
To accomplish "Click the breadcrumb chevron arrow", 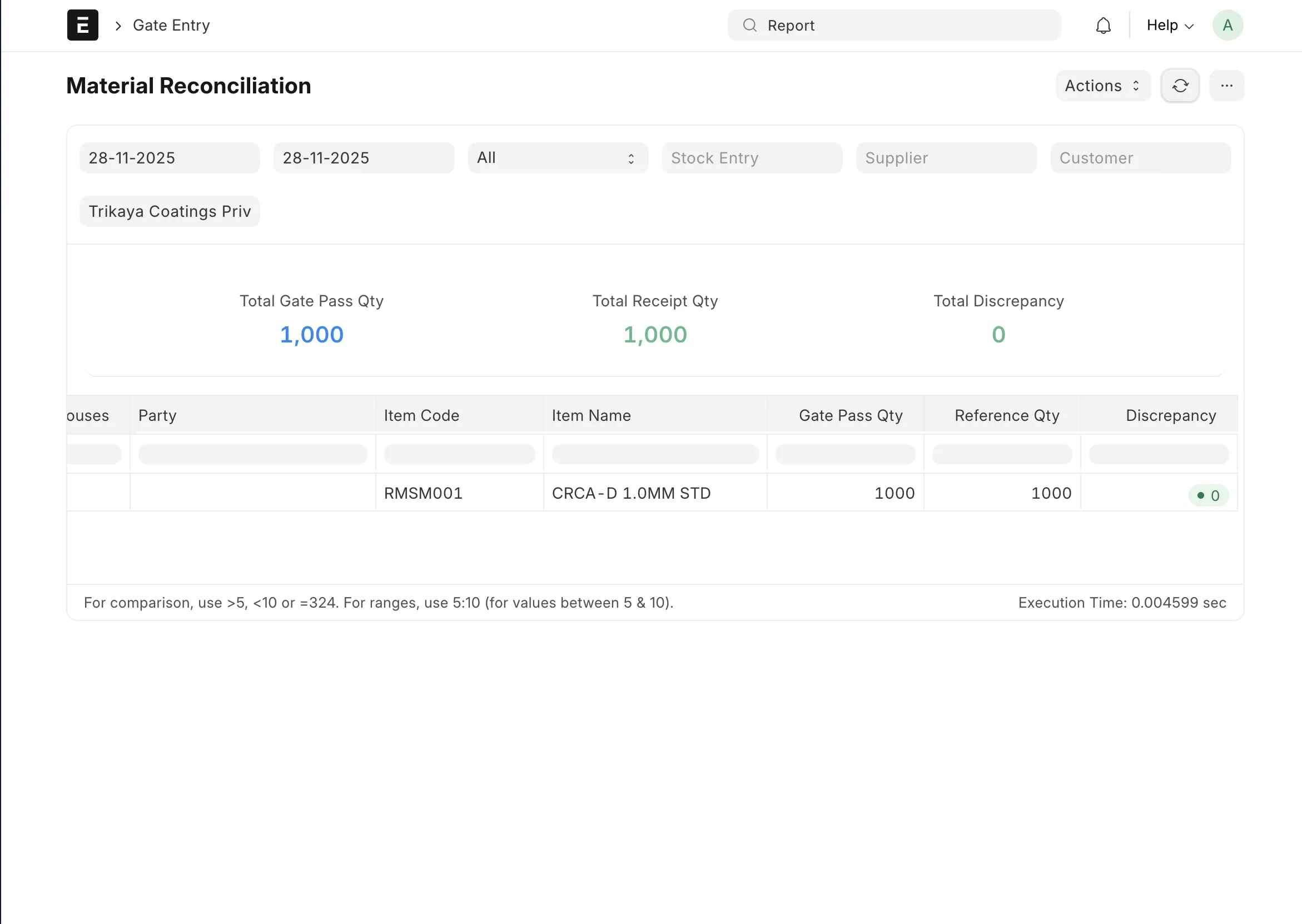I will click(x=118, y=26).
